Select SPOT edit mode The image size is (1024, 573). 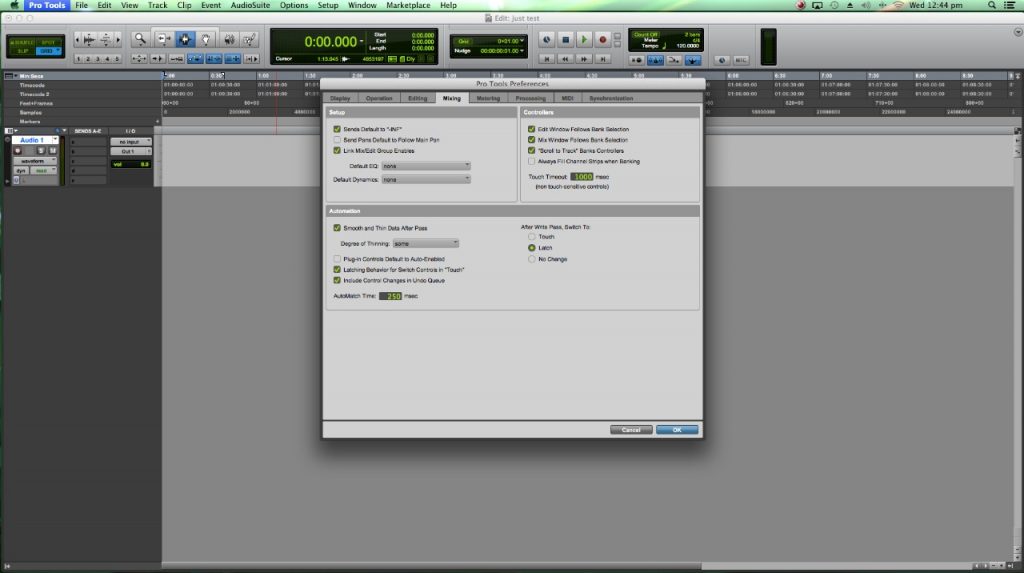pos(48,42)
